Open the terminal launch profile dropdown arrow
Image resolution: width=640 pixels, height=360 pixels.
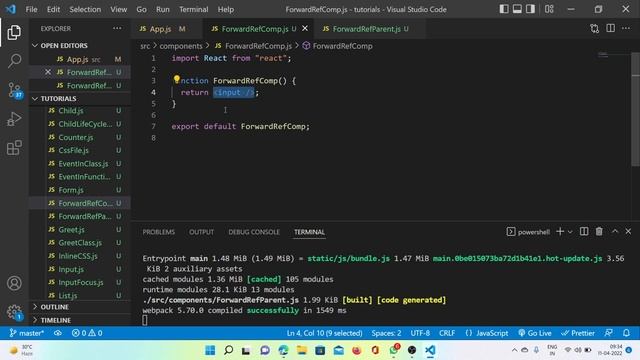click(570, 232)
